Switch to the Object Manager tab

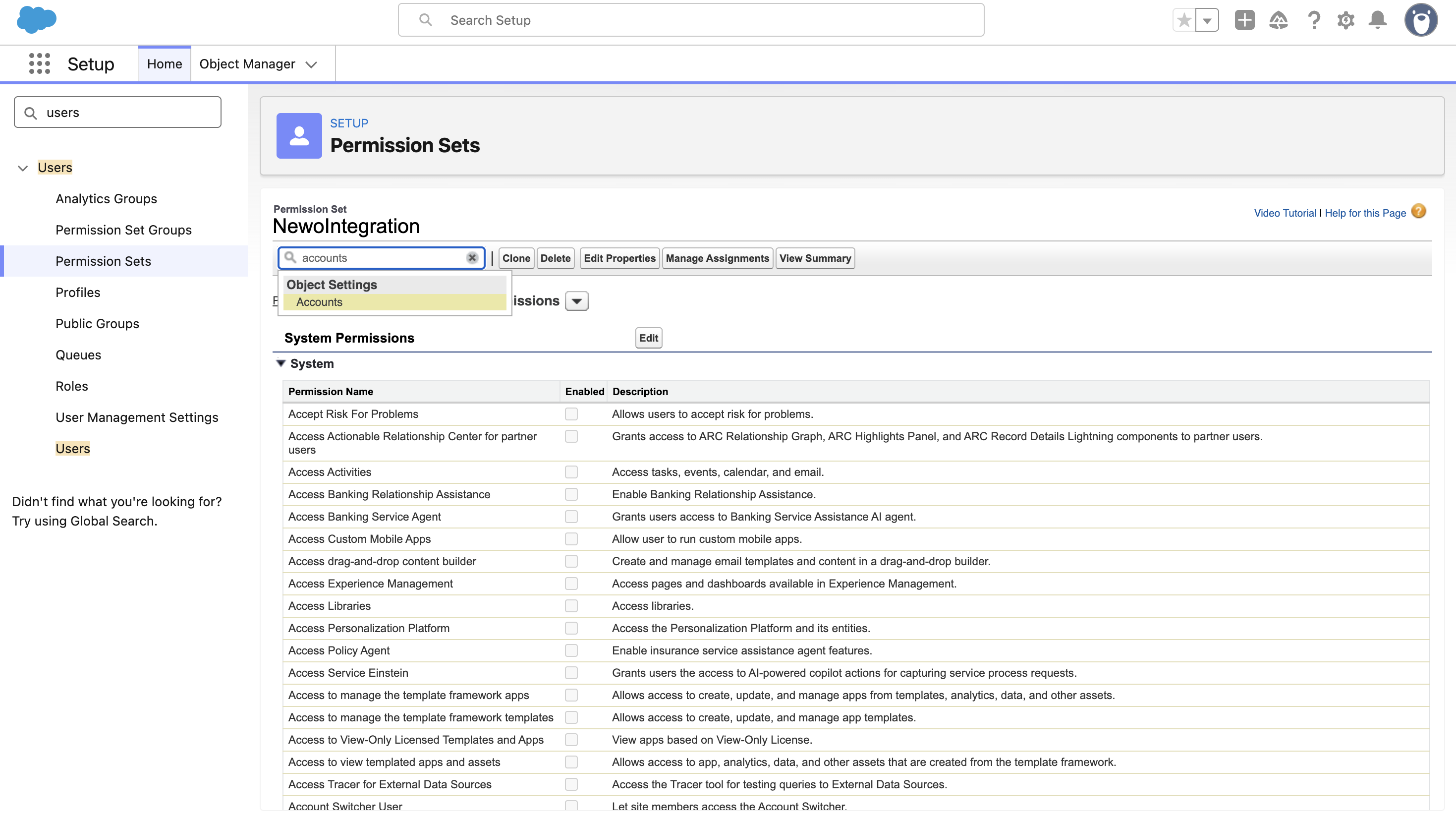pos(247,64)
